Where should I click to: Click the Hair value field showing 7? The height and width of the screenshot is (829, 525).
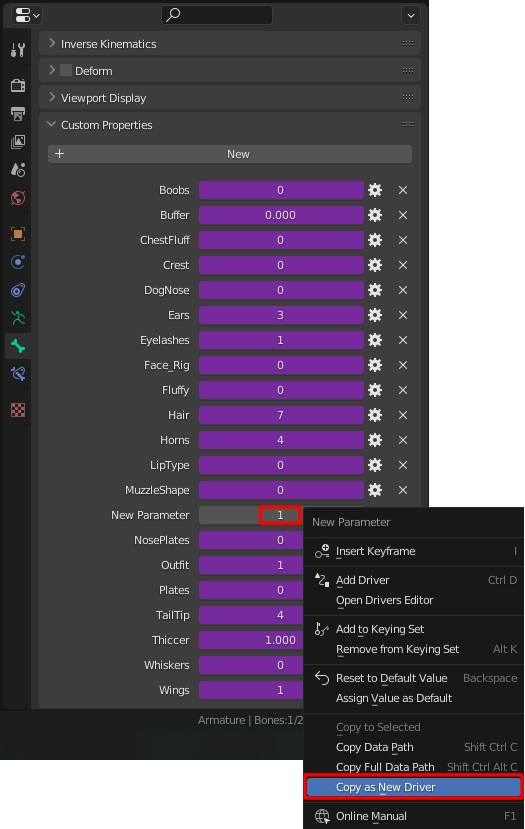[x=281, y=415]
